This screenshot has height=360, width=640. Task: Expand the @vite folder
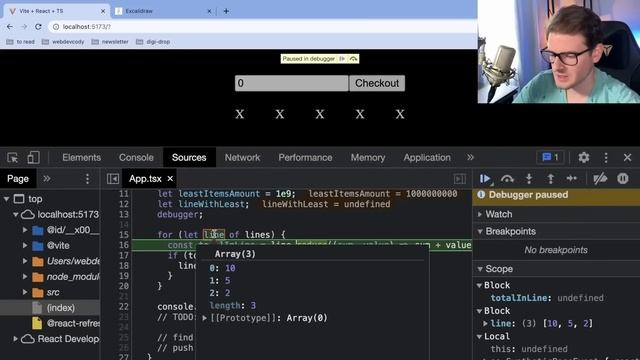click(25, 245)
